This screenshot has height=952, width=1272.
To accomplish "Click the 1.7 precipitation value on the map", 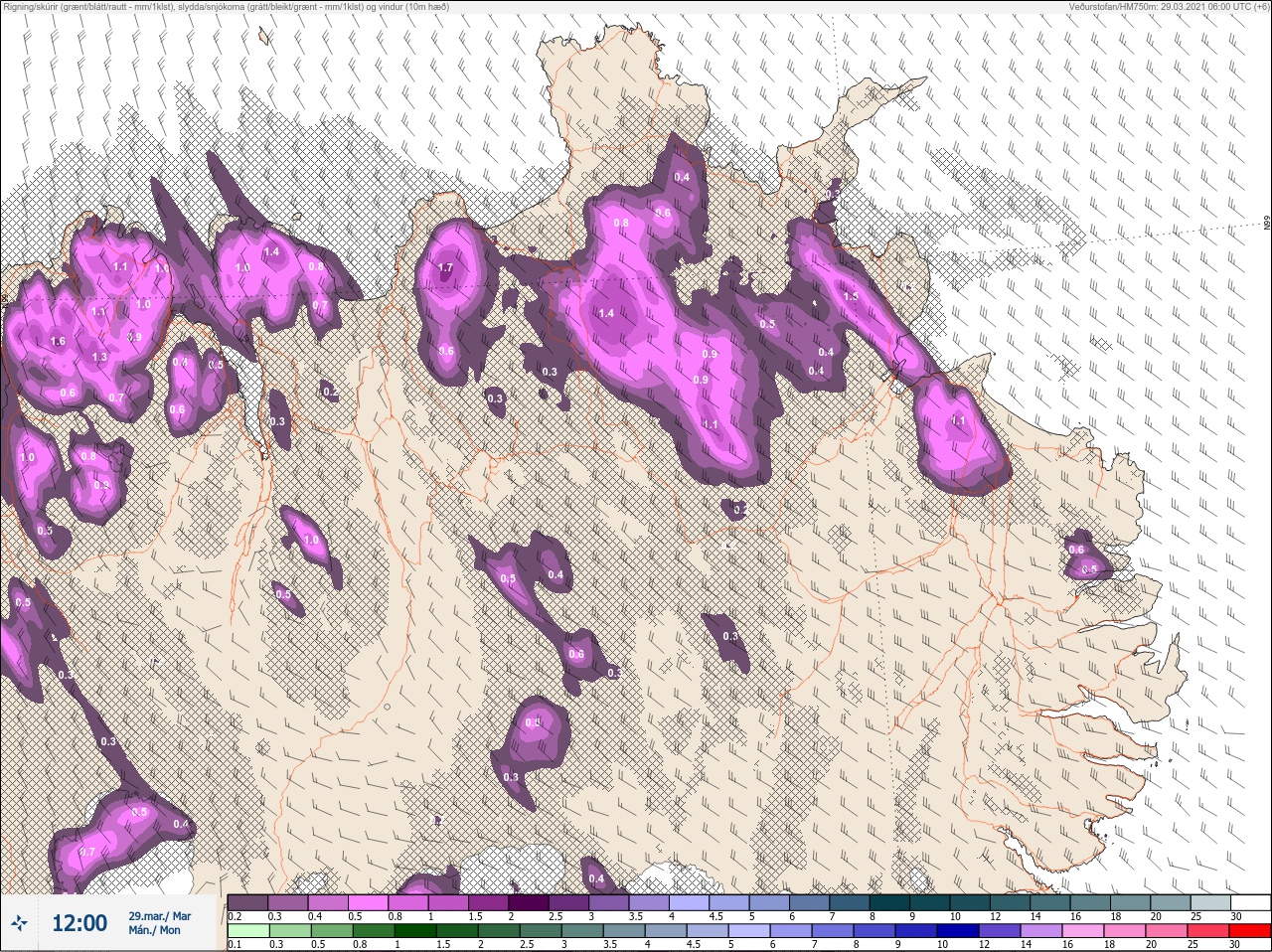I will (446, 268).
